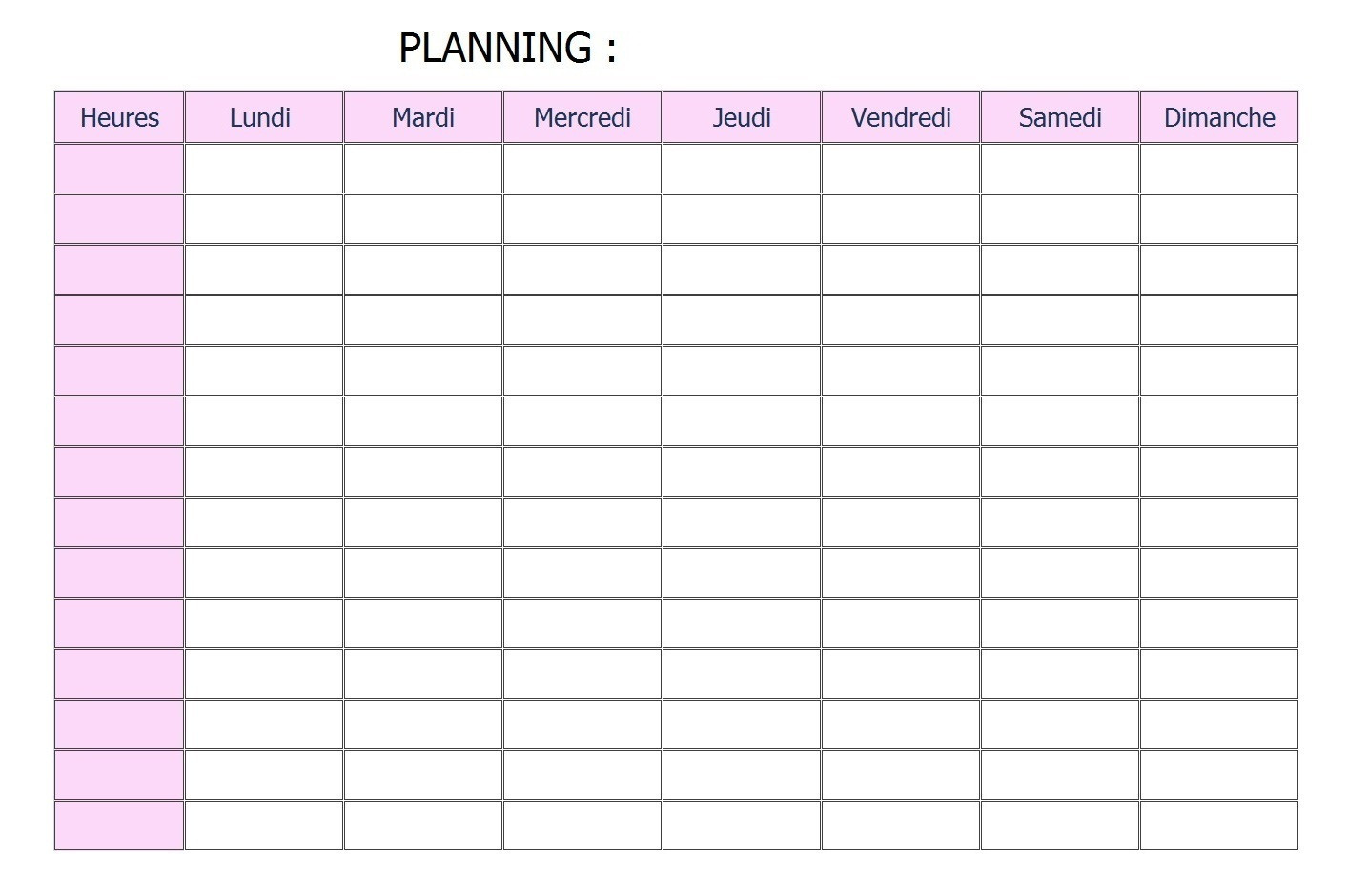Select the first empty cell under Jeudi
The height and width of the screenshot is (896, 1347).
pos(741,169)
